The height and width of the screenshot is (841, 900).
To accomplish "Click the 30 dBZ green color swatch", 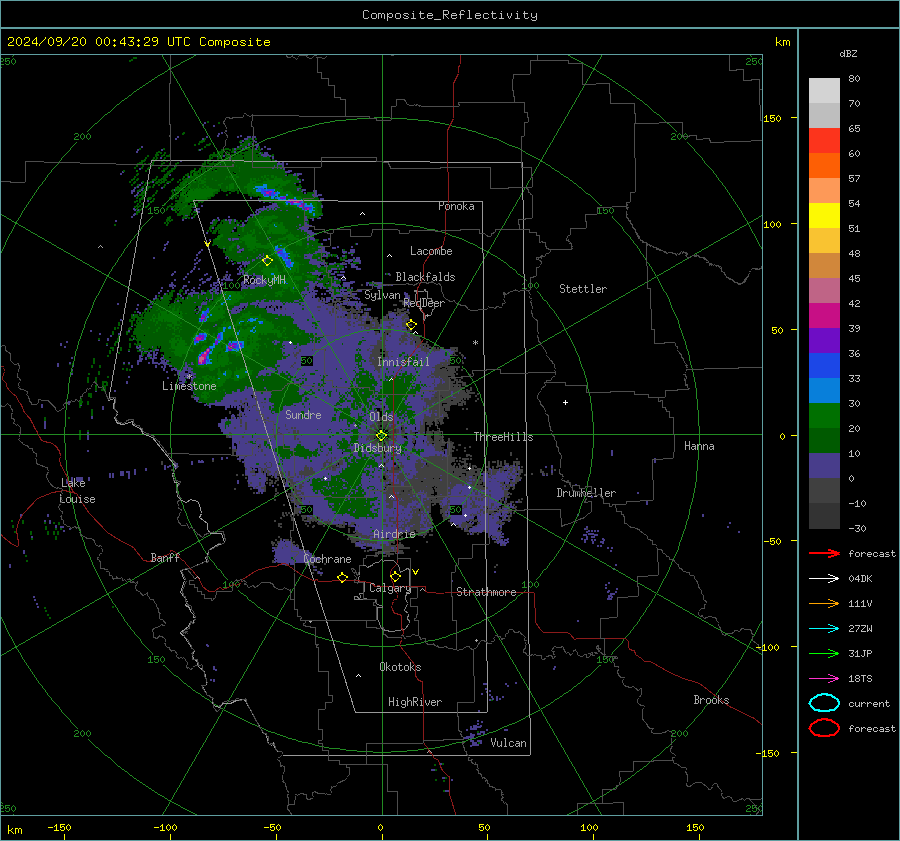I will pos(824,416).
